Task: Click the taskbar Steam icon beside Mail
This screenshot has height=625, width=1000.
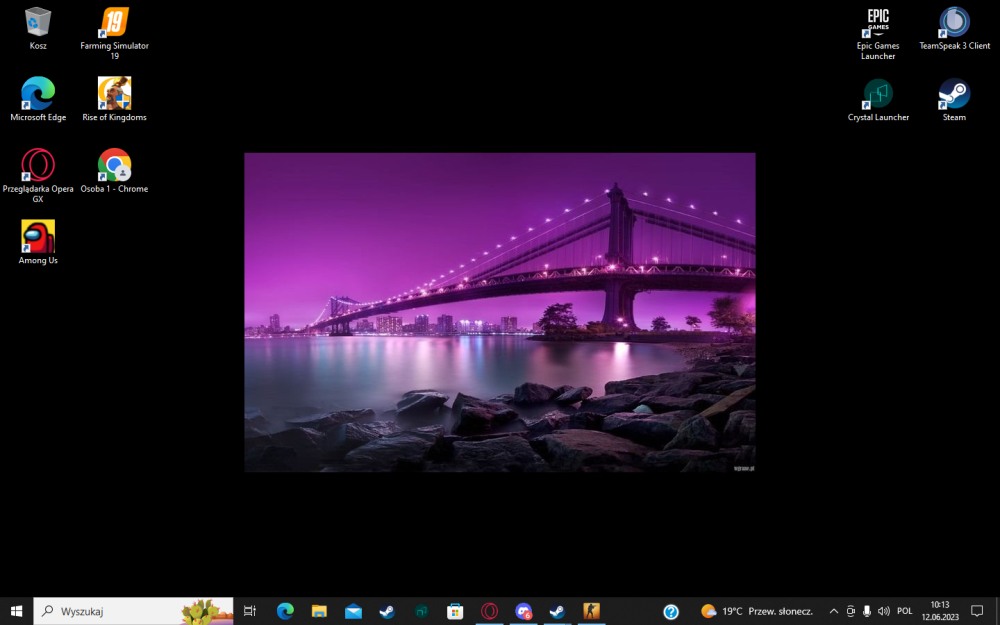Action: [x=386, y=611]
